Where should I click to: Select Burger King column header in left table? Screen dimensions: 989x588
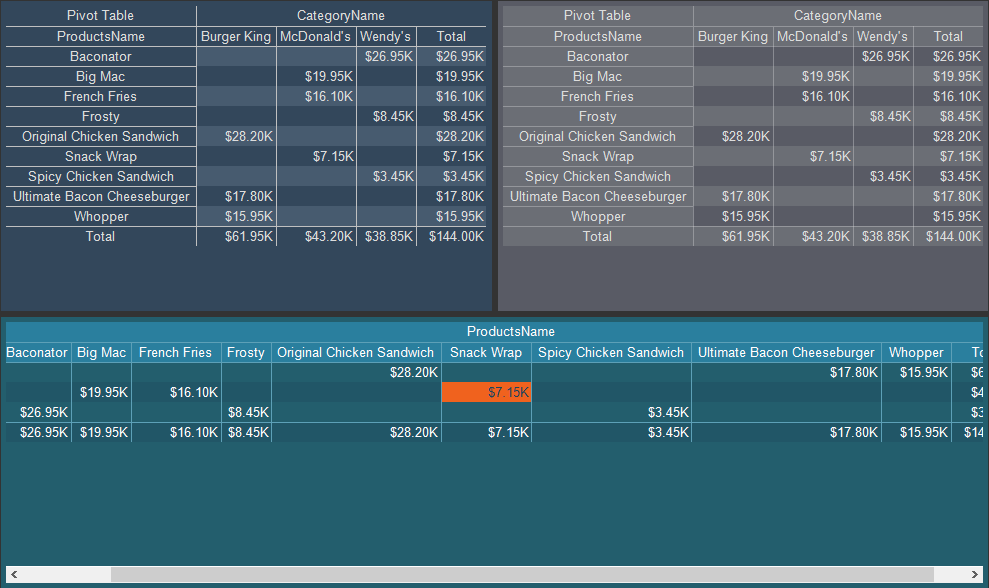tap(236, 36)
